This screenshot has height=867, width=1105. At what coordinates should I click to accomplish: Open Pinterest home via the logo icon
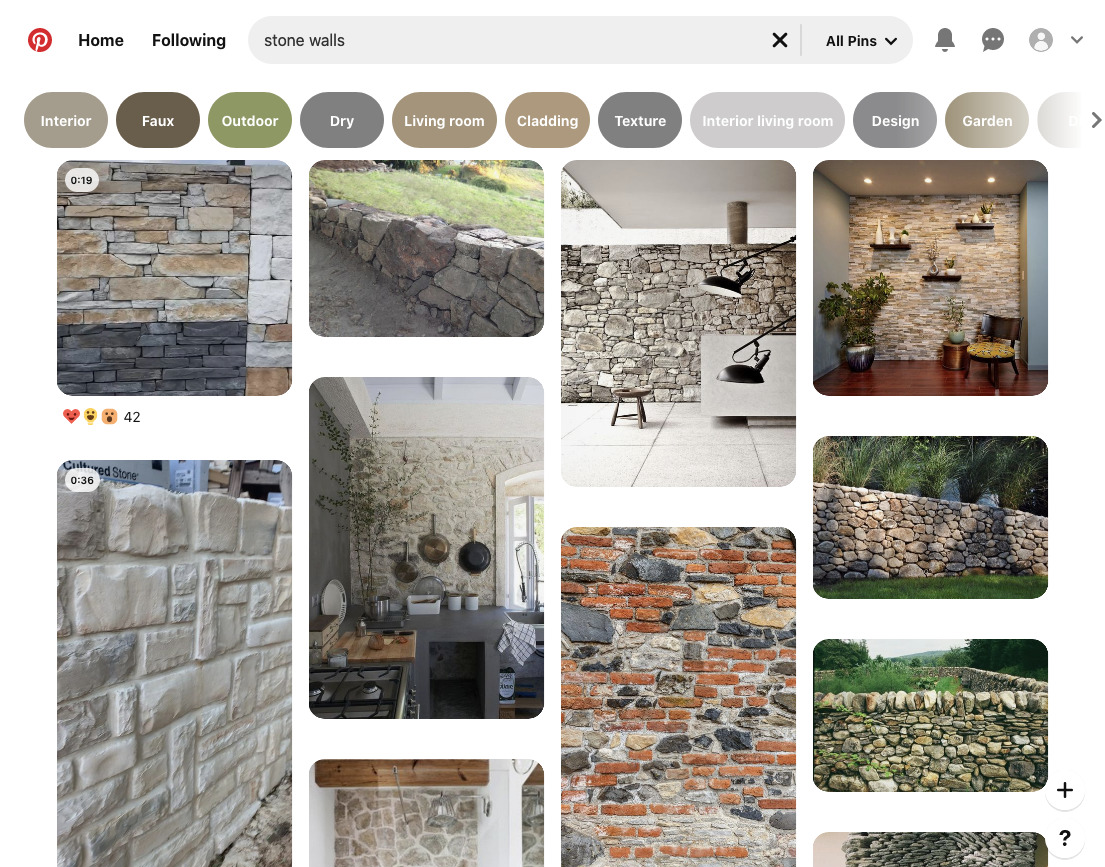40,40
